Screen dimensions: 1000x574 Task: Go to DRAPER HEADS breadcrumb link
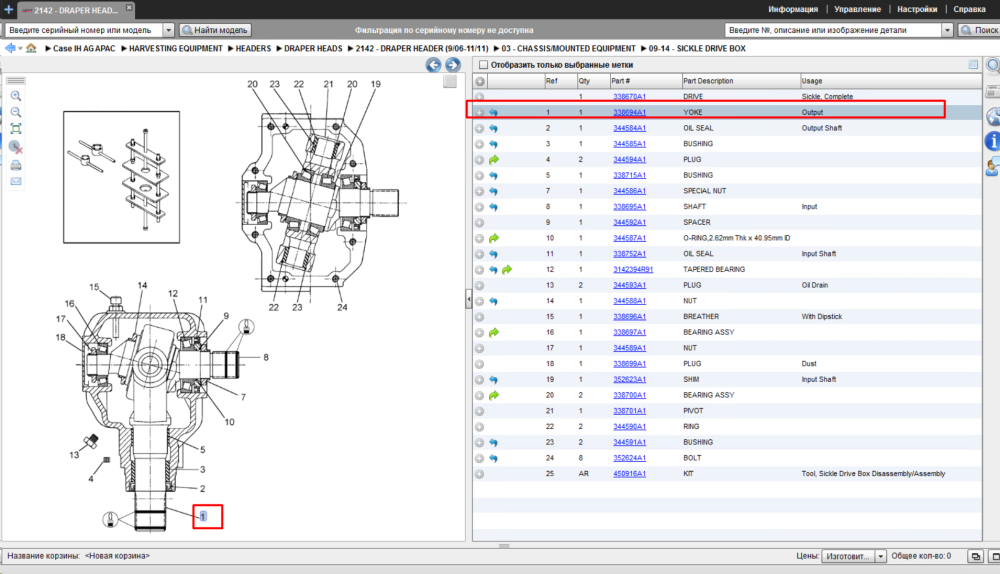click(312, 48)
